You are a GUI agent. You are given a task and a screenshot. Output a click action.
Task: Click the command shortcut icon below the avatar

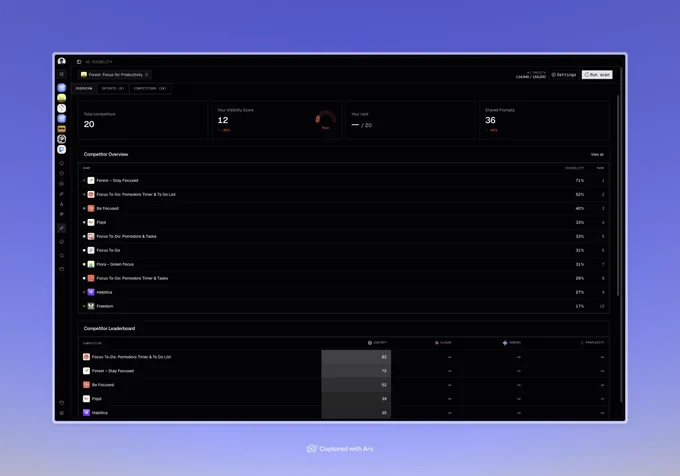coord(62,74)
